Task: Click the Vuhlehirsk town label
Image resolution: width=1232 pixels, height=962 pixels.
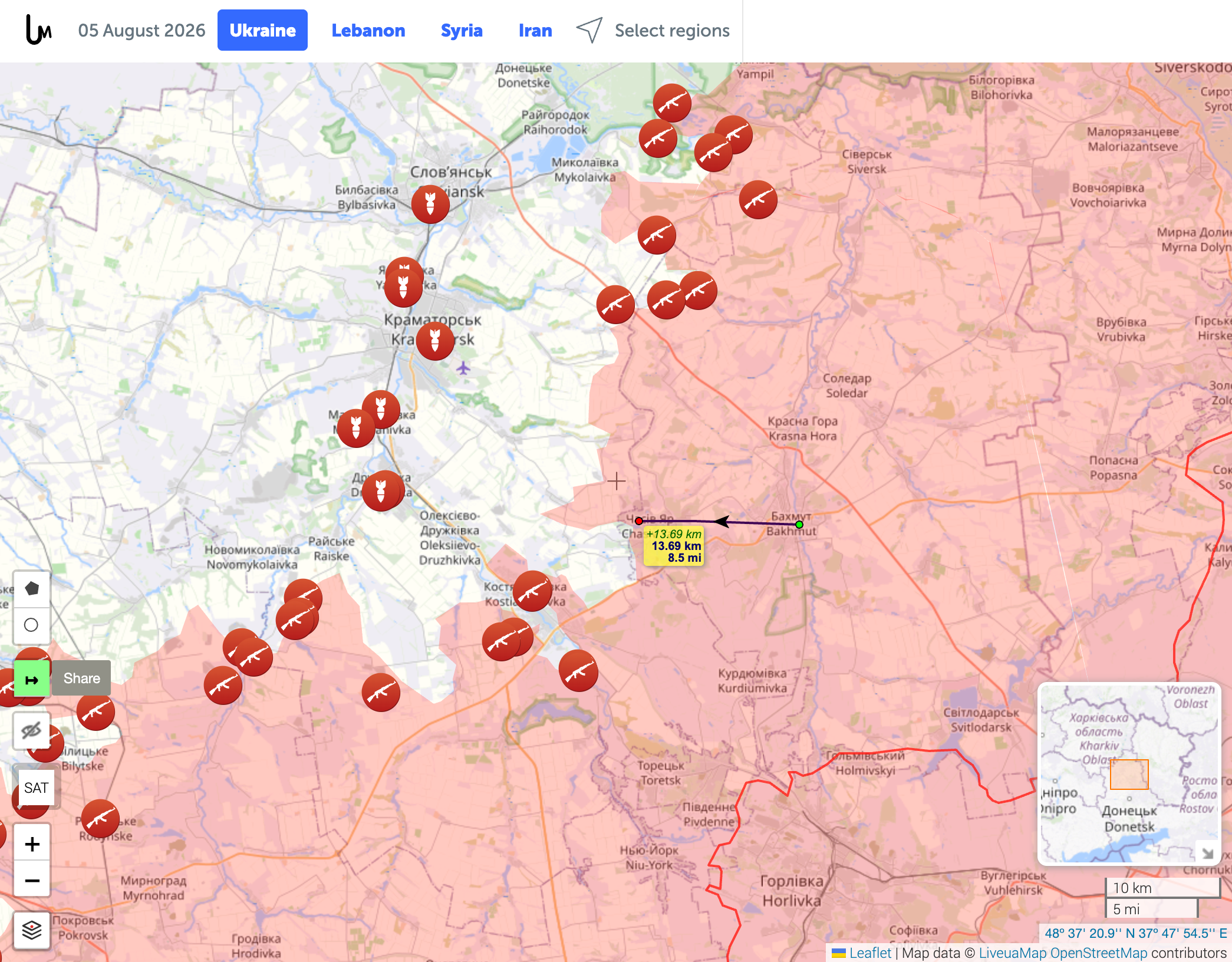Action: point(1013,882)
